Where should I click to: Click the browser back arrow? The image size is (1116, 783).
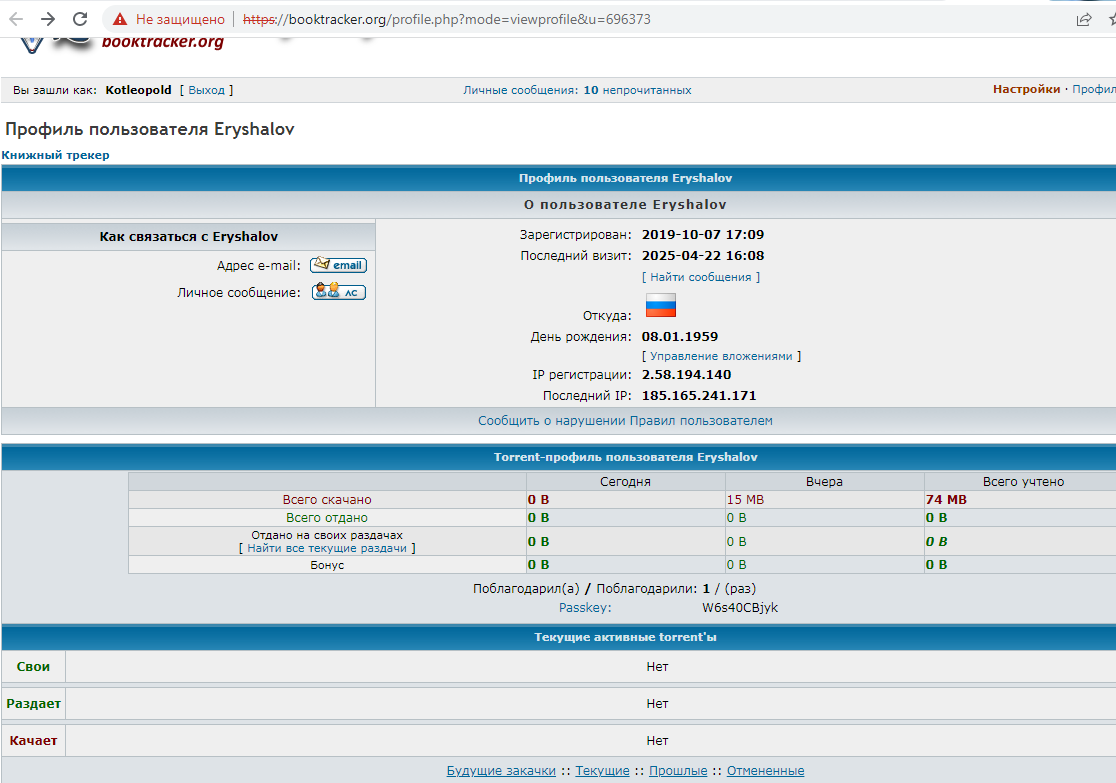[x=16, y=19]
